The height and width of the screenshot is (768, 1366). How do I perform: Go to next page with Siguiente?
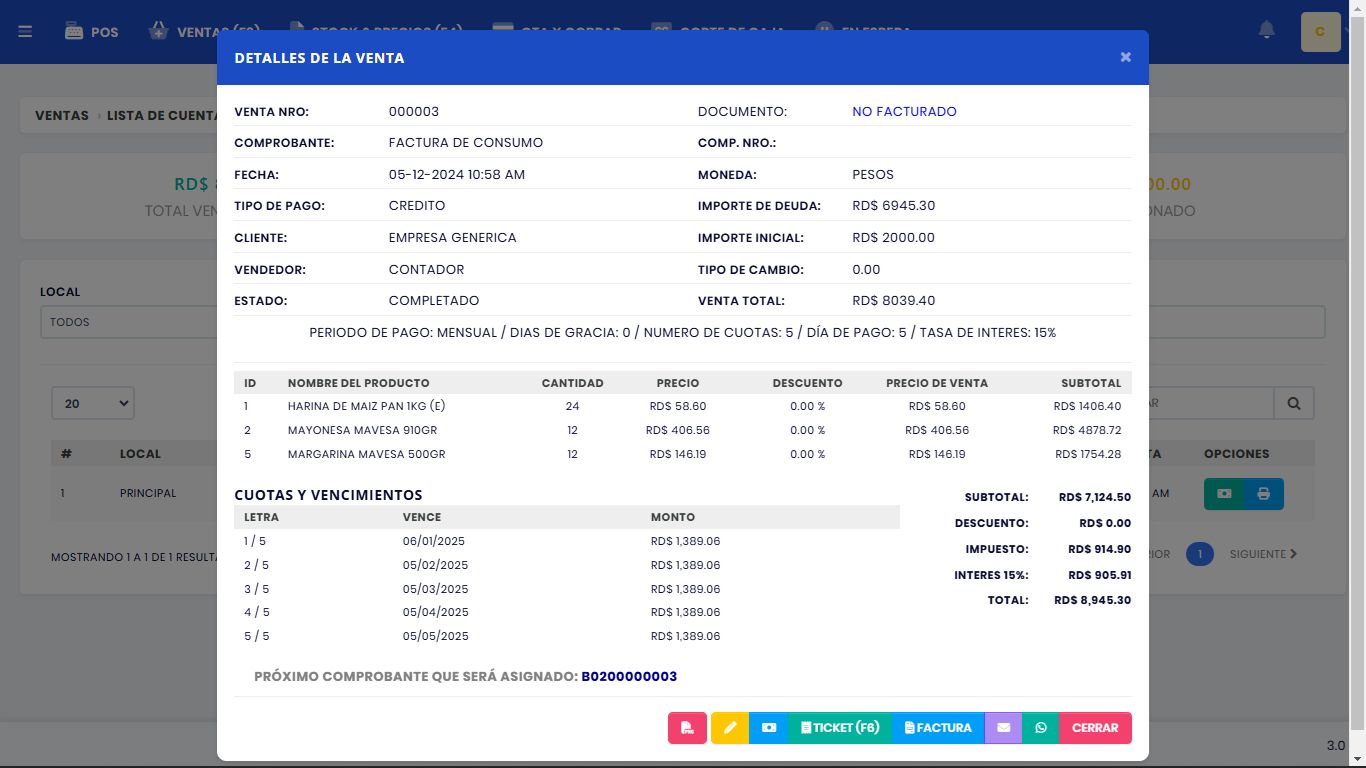tap(1263, 554)
